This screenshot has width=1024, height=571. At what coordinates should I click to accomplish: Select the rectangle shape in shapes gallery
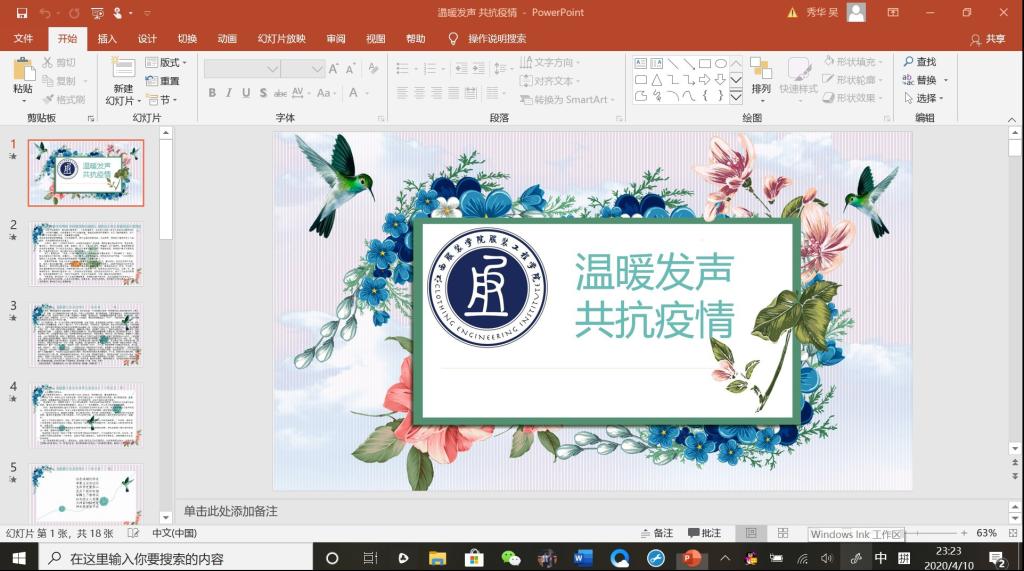[x=705, y=63]
